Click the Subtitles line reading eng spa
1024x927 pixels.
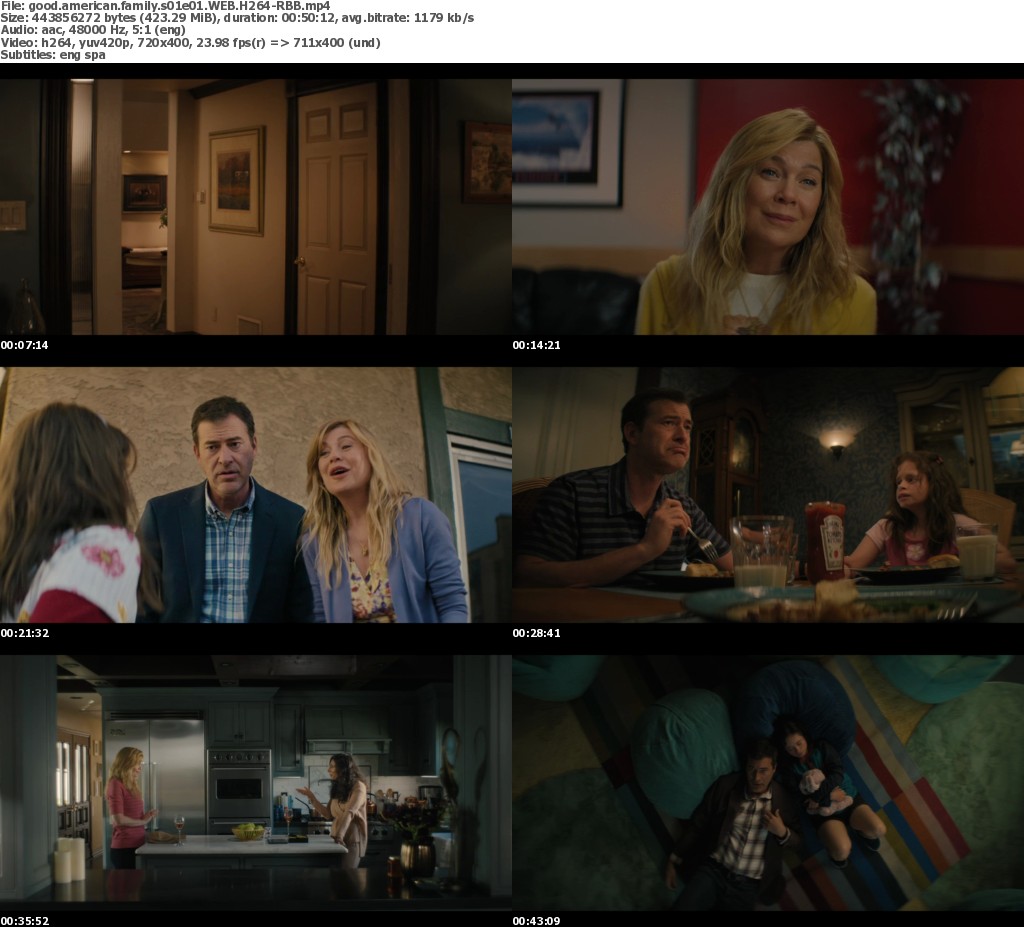[x=53, y=55]
